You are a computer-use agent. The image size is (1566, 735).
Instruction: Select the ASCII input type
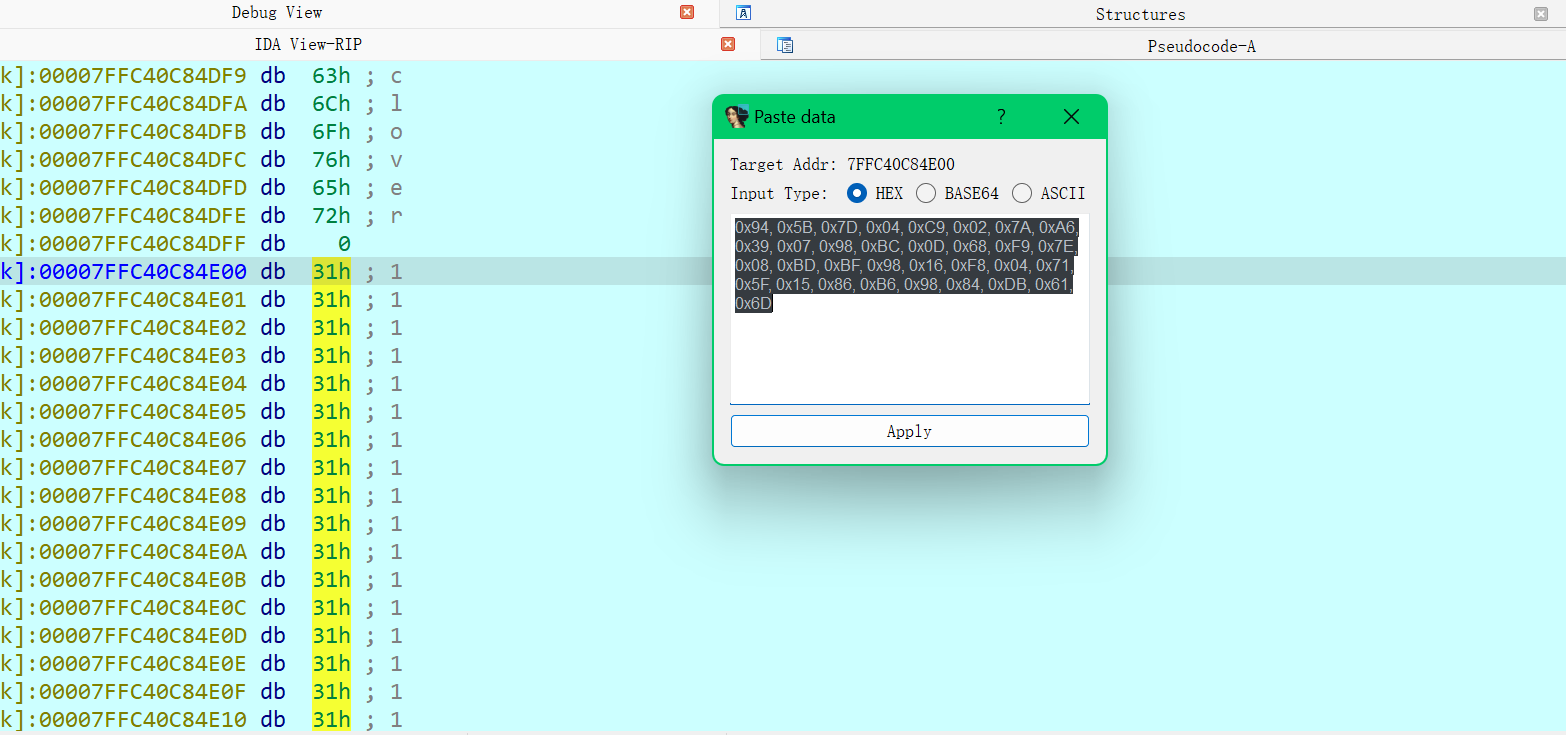1022,193
